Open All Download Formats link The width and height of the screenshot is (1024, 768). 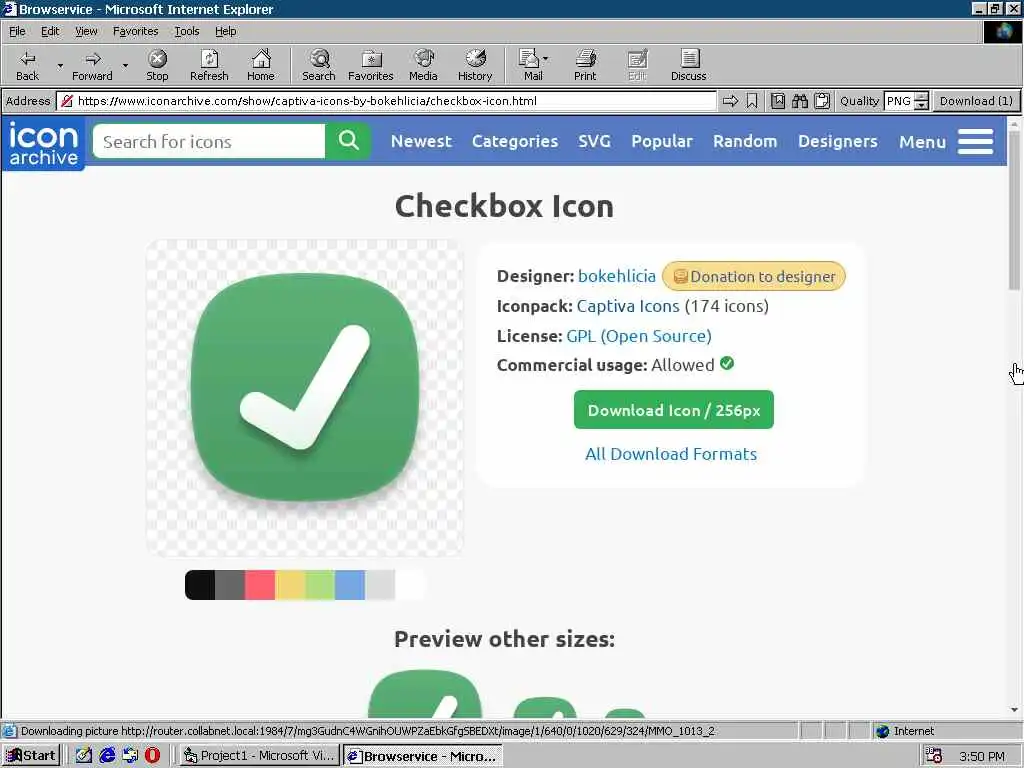point(671,454)
